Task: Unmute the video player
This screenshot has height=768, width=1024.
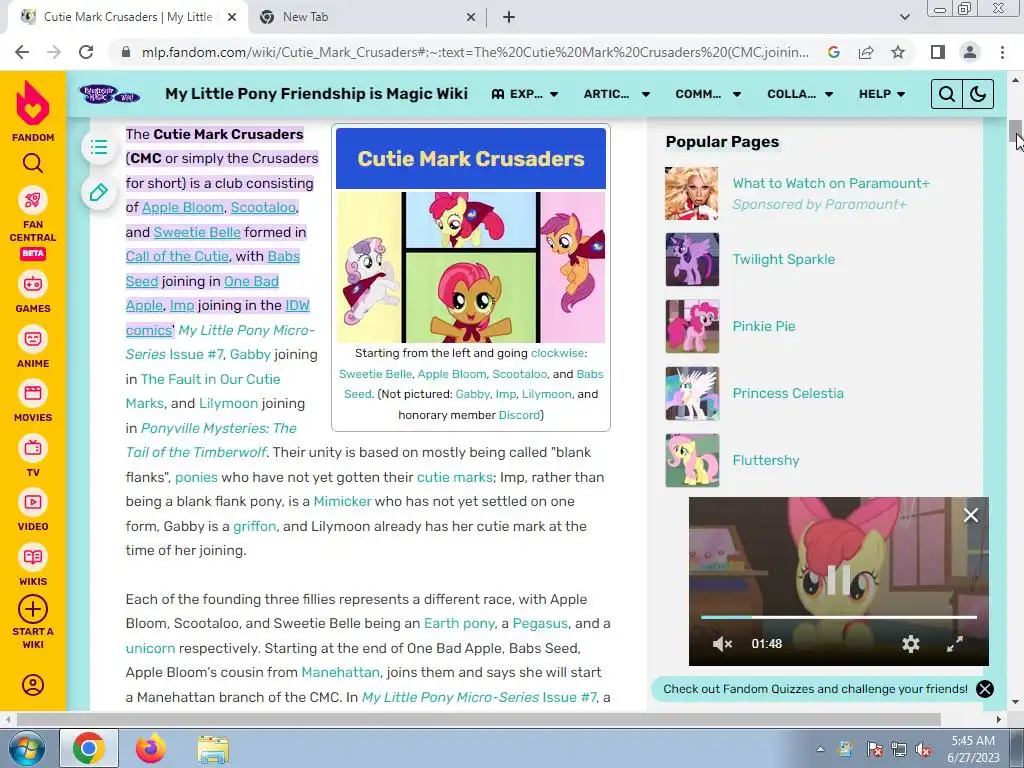Action: pyautogui.click(x=722, y=644)
